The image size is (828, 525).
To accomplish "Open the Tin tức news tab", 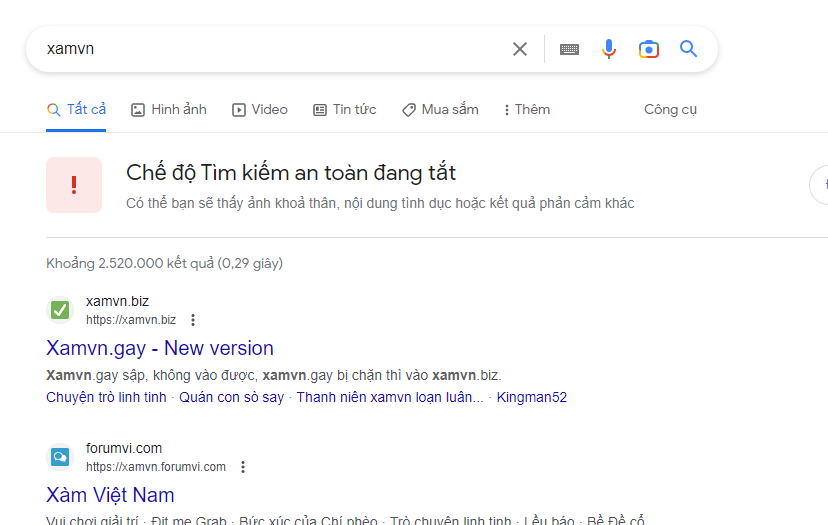I will coord(345,110).
